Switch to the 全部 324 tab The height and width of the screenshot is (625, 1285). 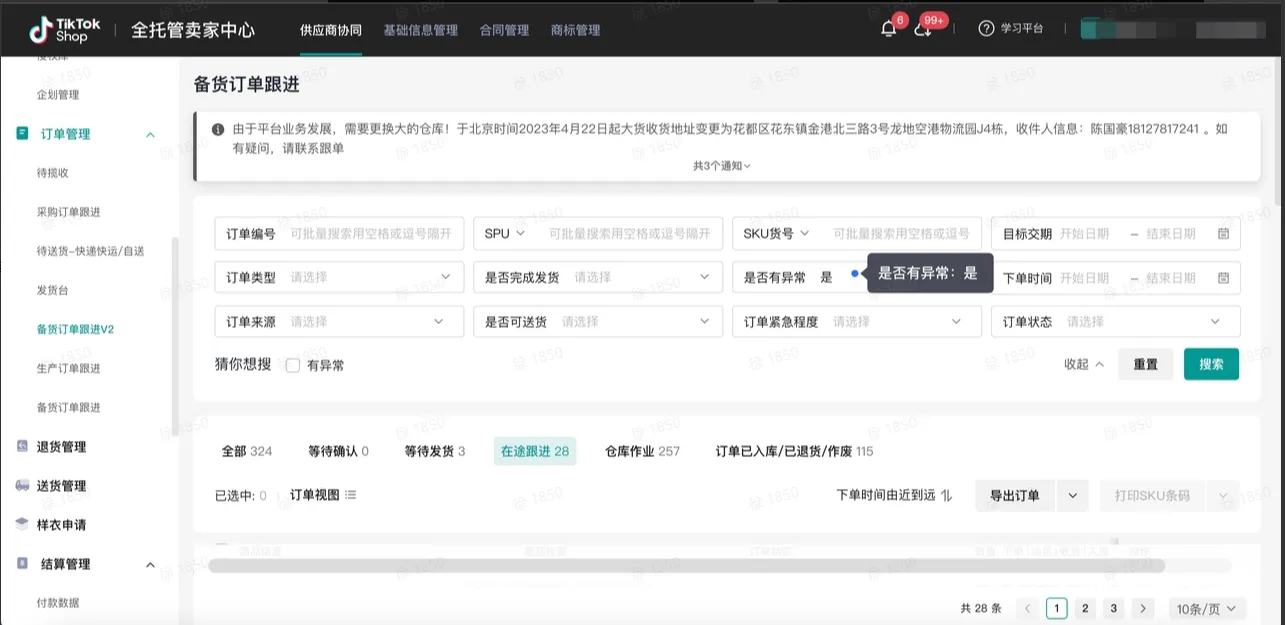click(x=247, y=451)
